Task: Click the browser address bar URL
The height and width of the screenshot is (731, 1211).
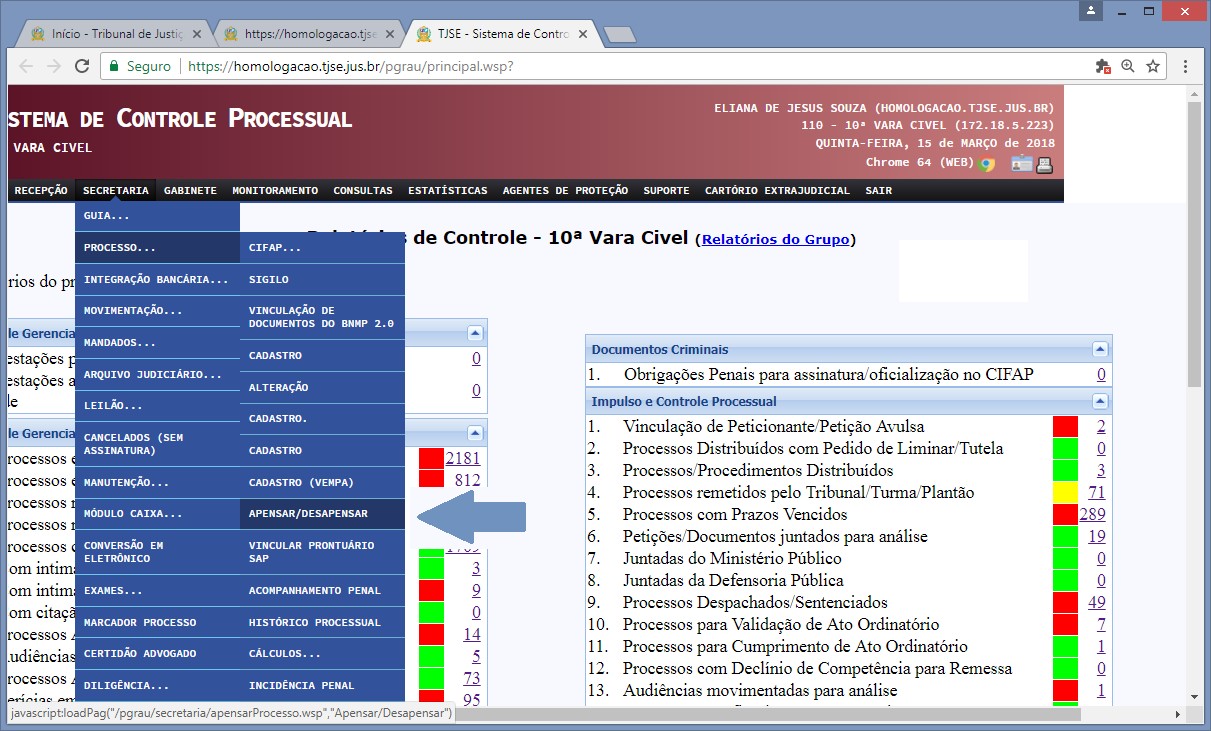Action: (350, 66)
